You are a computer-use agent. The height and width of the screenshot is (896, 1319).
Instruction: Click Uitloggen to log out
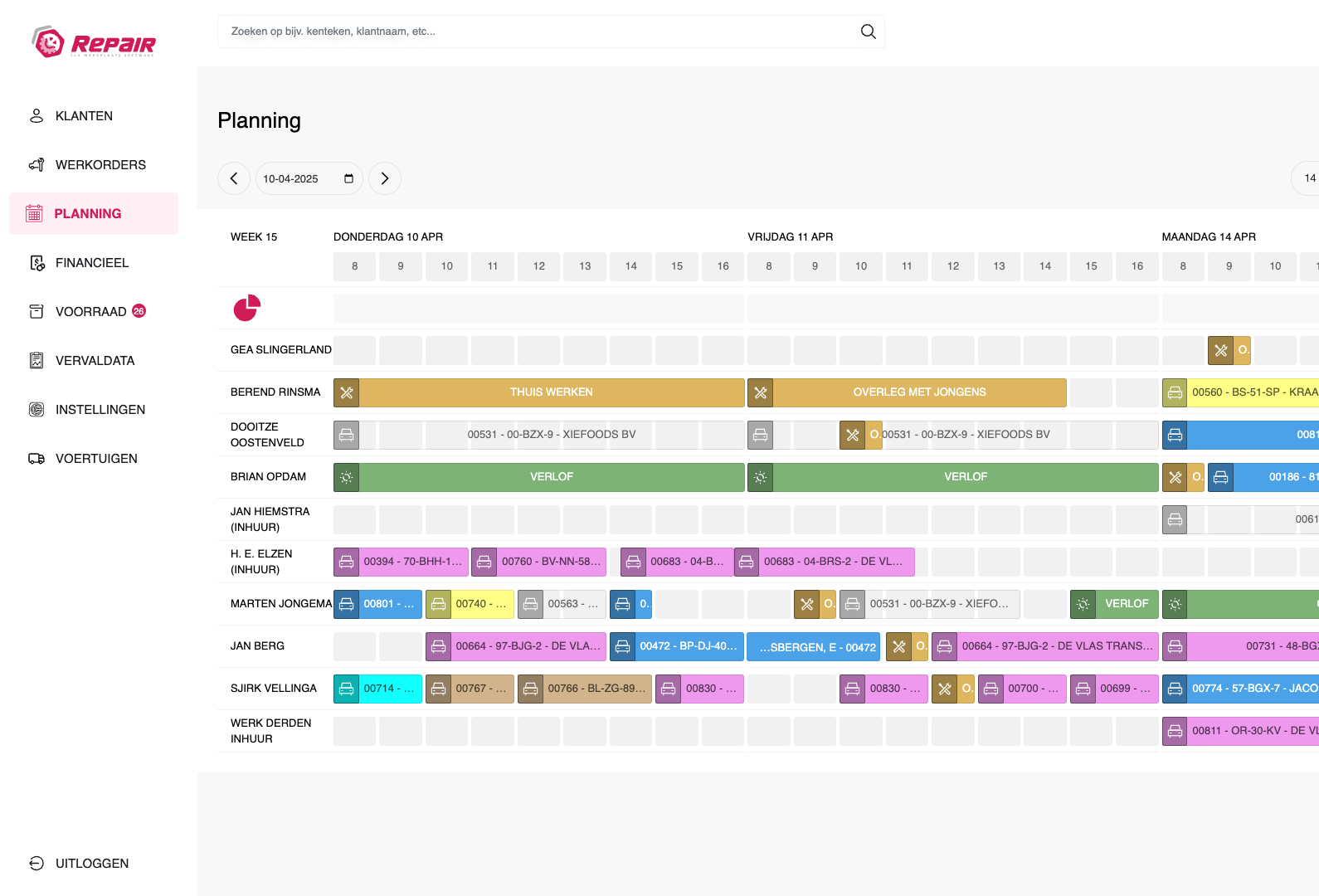(x=91, y=864)
